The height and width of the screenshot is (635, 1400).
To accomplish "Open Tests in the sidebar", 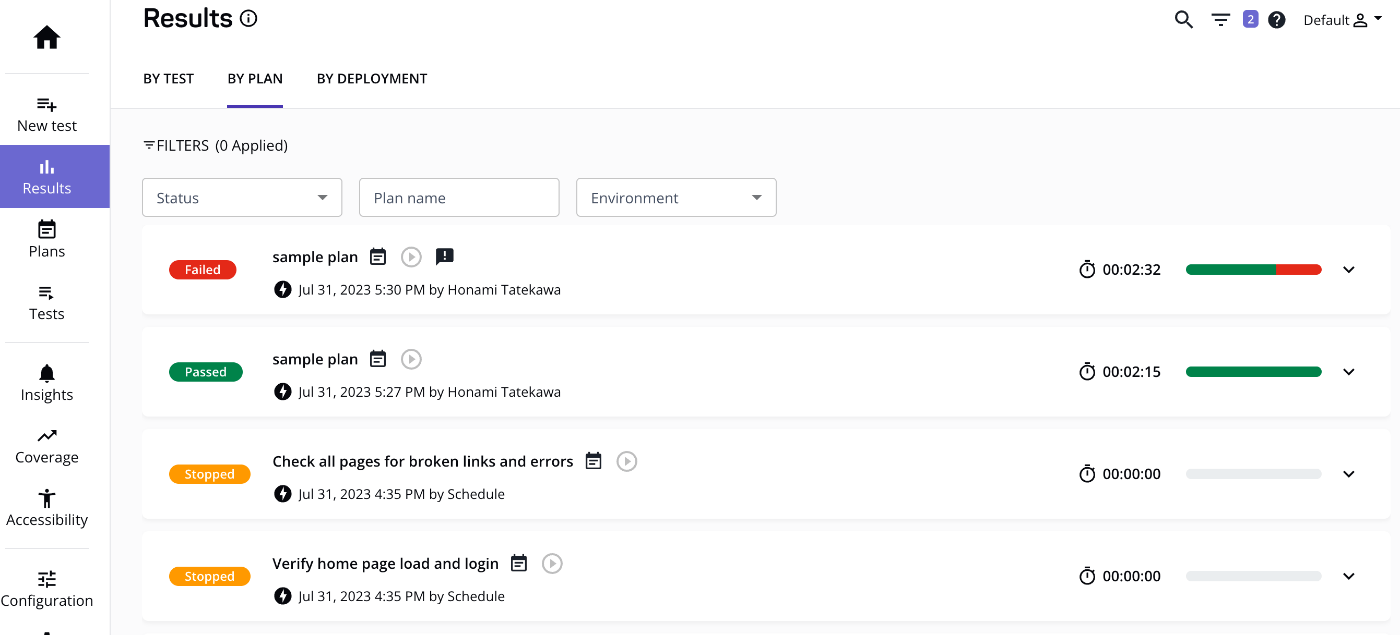I will [x=47, y=302].
